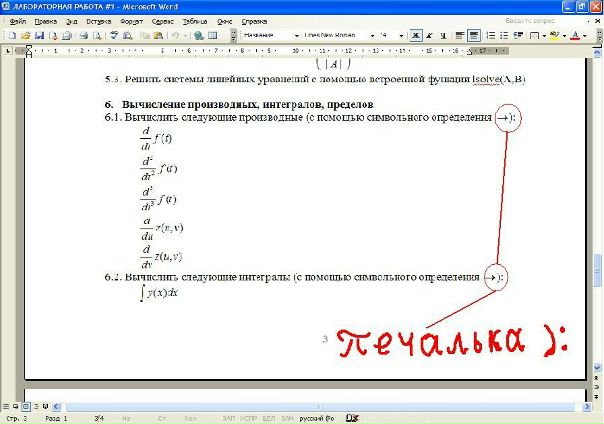The image size is (604, 424).
Task: Click the Open document folder icon
Action: [25, 35]
